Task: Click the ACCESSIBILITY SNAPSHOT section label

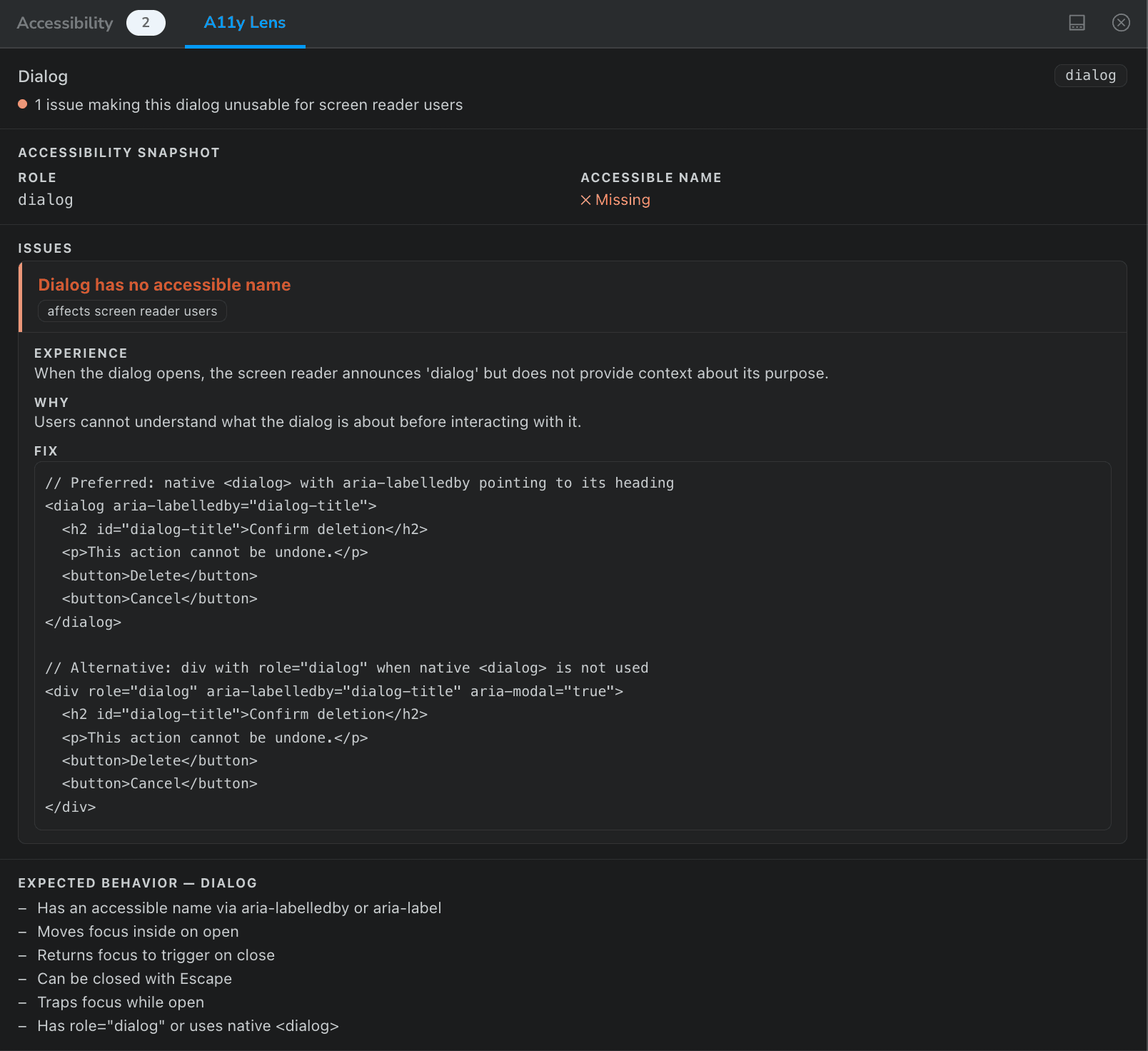Action: coord(119,153)
